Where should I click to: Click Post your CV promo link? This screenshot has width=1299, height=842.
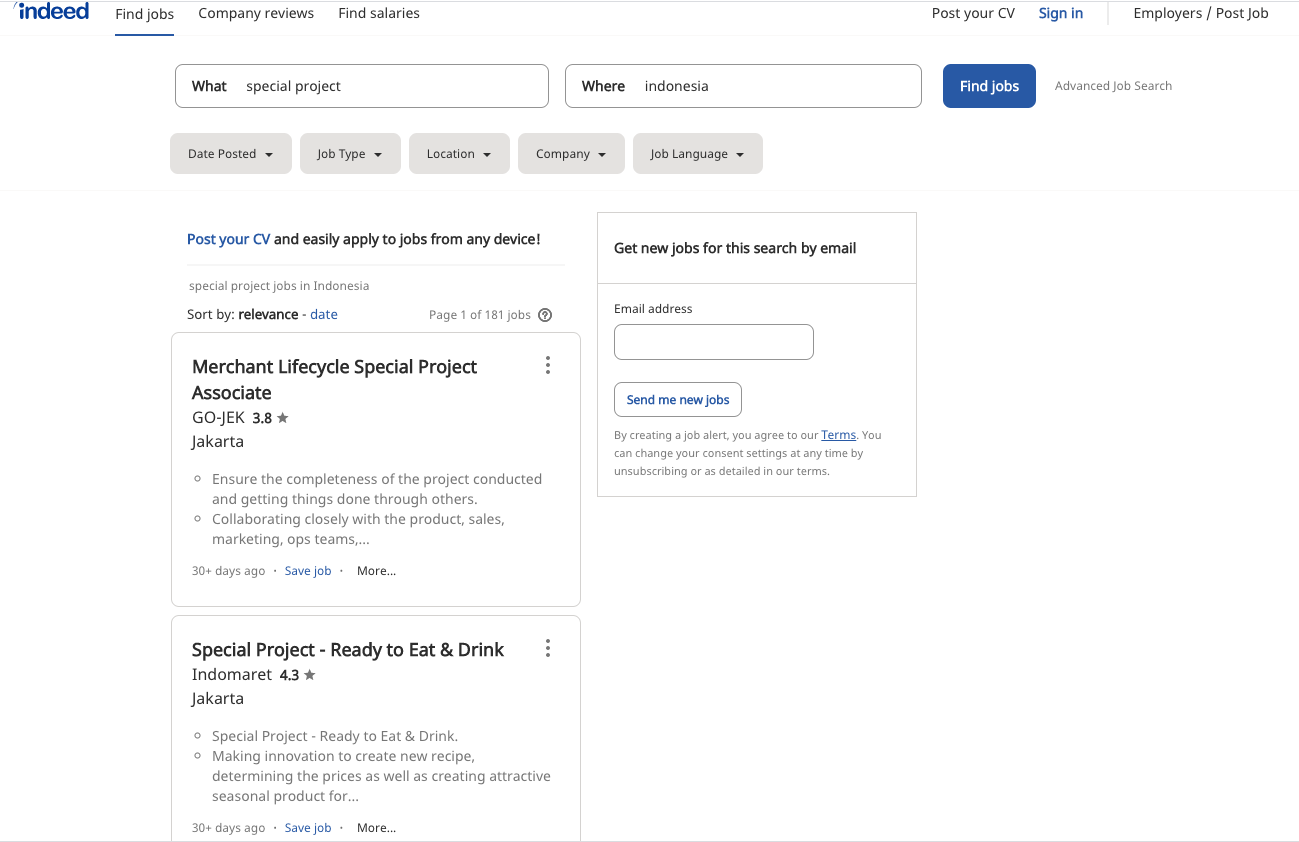coord(228,239)
